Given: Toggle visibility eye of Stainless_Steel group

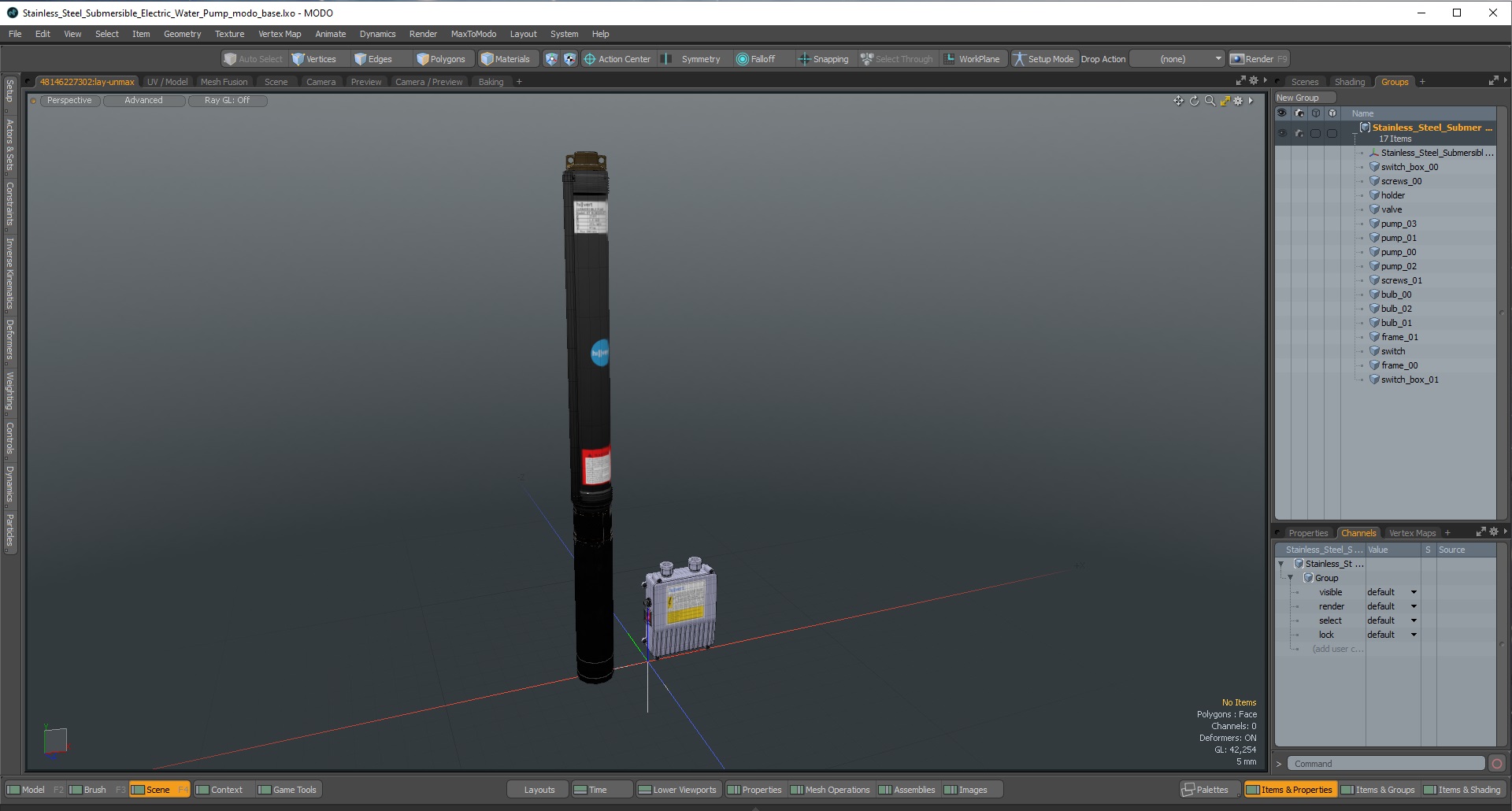Looking at the screenshot, I should coord(1282,133).
